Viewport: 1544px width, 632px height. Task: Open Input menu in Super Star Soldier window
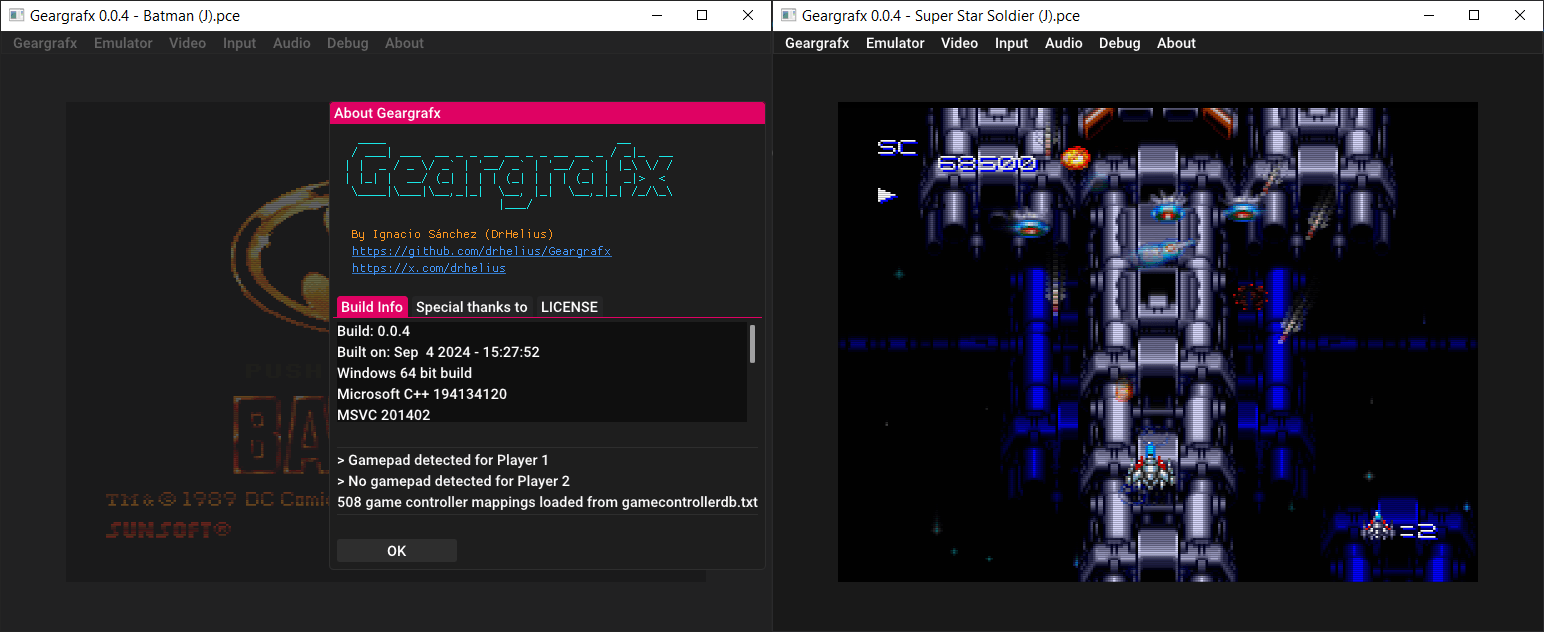coord(1012,43)
